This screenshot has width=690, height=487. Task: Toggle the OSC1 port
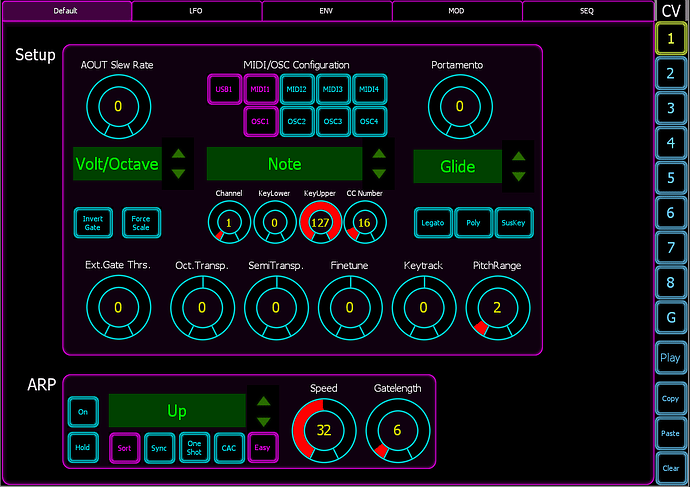click(261, 121)
